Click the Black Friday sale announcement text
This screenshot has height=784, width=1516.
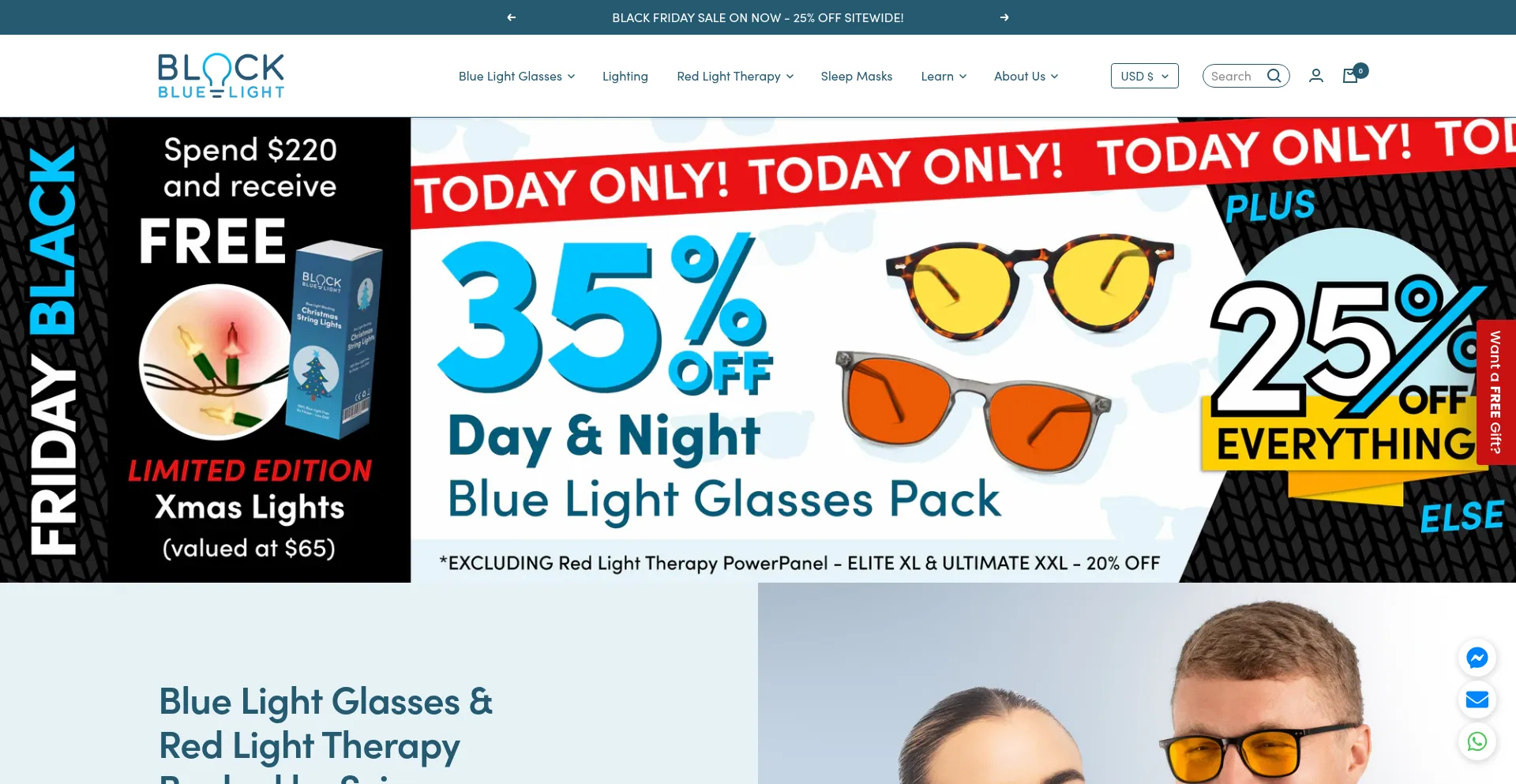758,17
